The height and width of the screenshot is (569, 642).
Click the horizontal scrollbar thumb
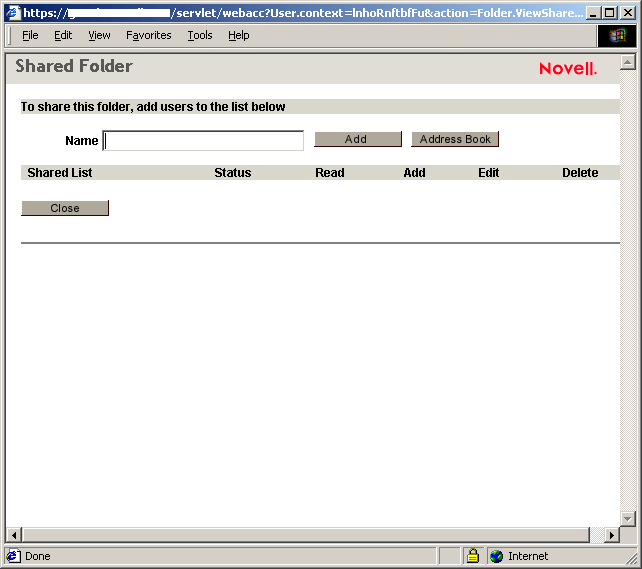[306, 535]
